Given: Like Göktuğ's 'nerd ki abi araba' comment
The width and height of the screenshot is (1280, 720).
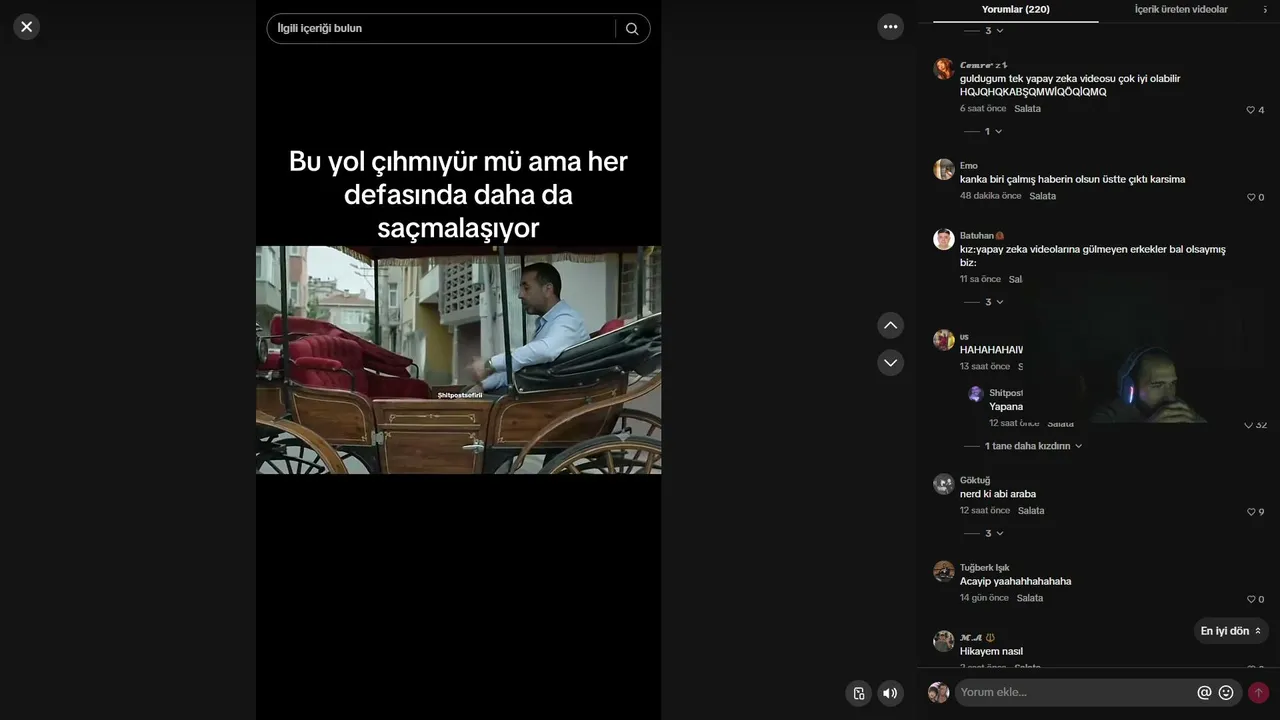Looking at the screenshot, I should pyautogui.click(x=1250, y=512).
